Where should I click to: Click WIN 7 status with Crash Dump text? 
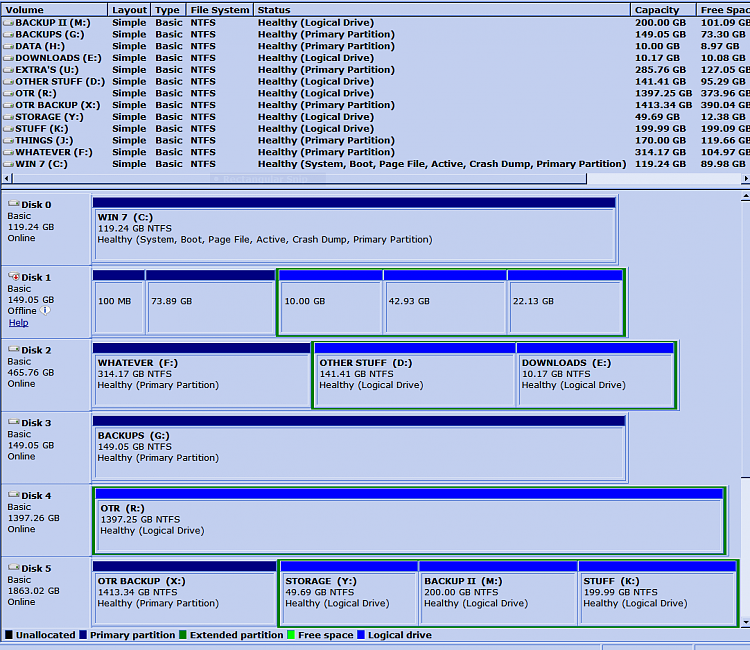click(x=442, y=164)
